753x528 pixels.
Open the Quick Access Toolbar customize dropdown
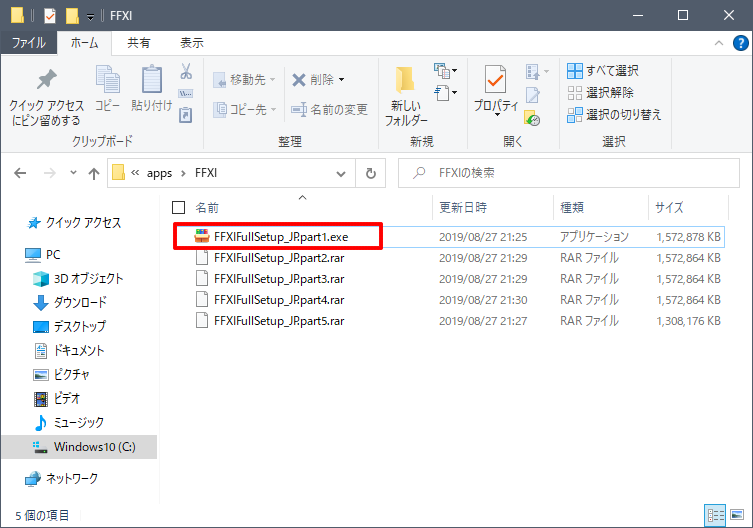(90, 17)
